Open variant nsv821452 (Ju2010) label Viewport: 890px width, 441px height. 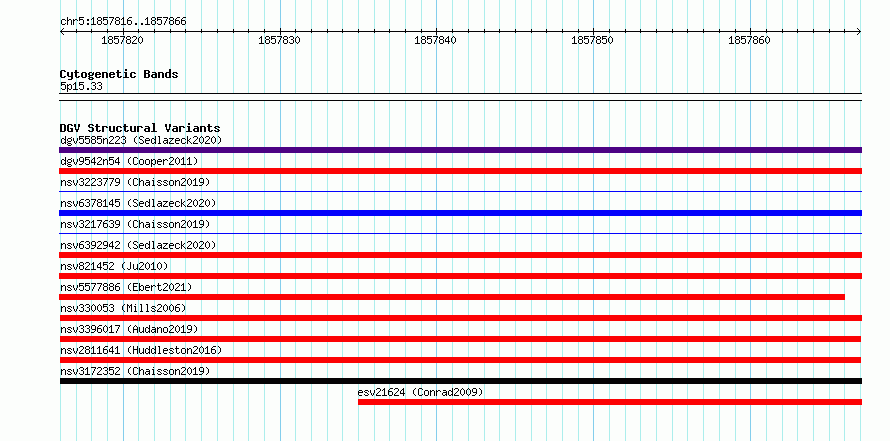click(114, 266)
